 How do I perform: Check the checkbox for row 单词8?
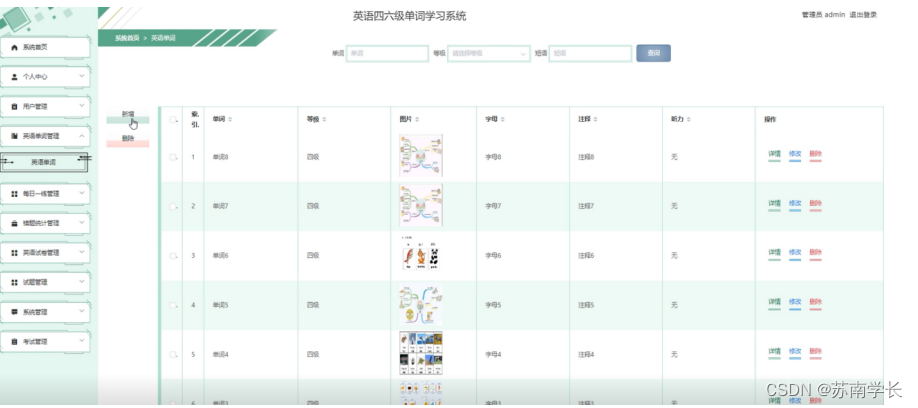pyautogui.click(x=173, y=157)
